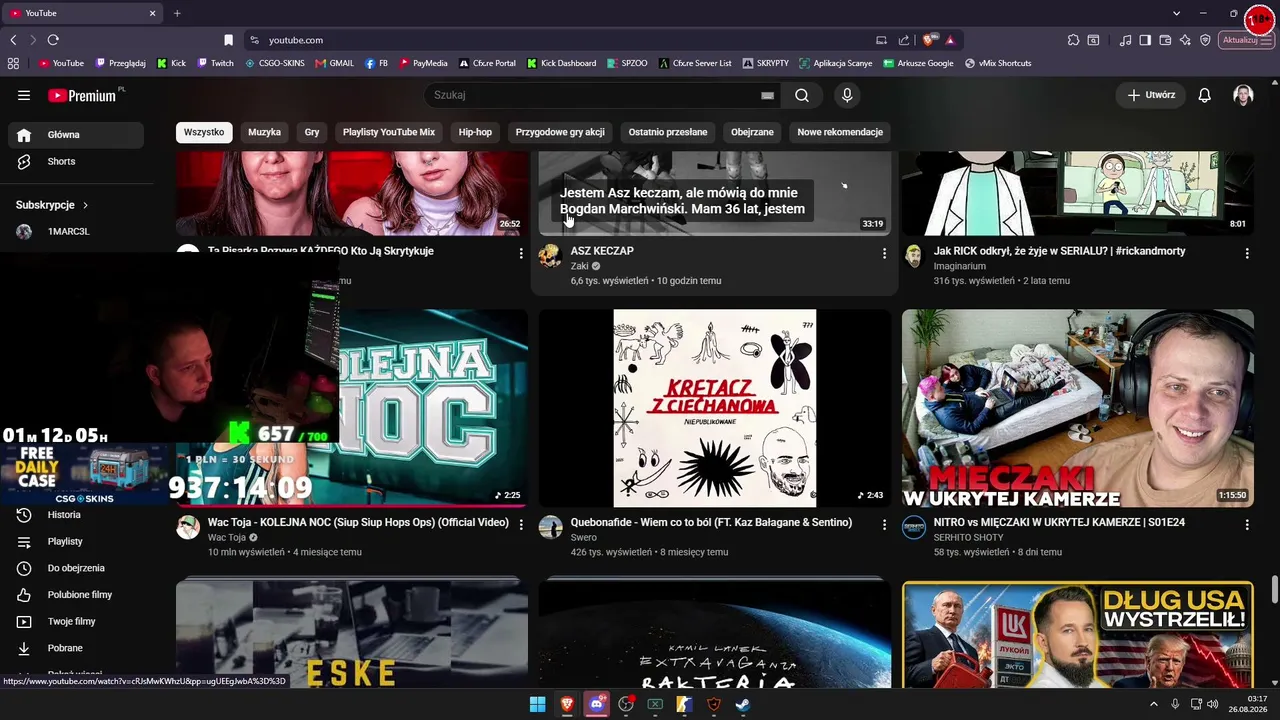Select the Ostatnio przesłane chip
Image resolution: width=1280 pixels, height=720 pixels.
coord(668,132)
